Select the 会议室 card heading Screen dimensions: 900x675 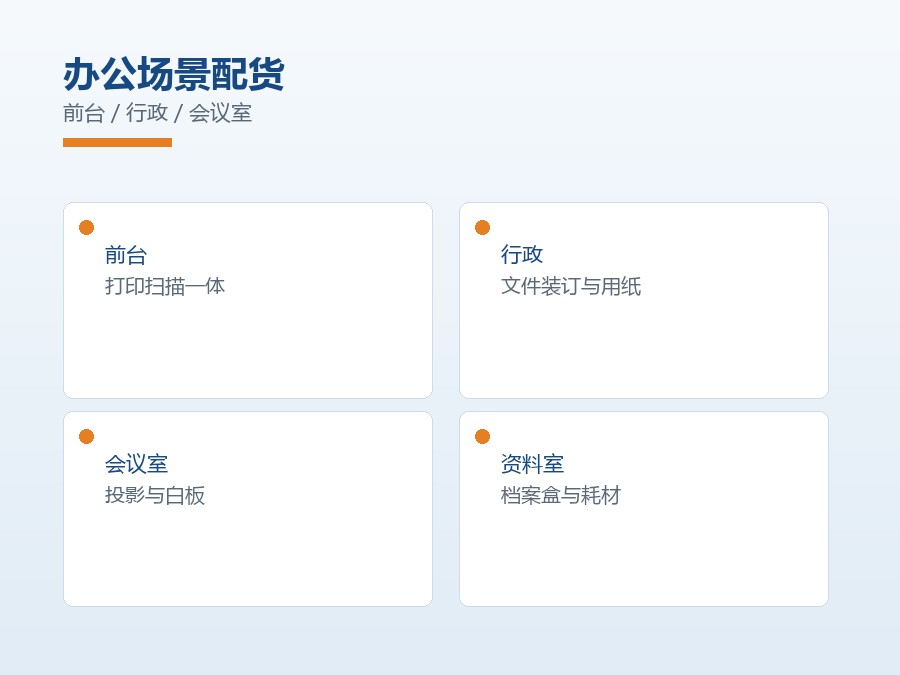click(x=136, y=464)
